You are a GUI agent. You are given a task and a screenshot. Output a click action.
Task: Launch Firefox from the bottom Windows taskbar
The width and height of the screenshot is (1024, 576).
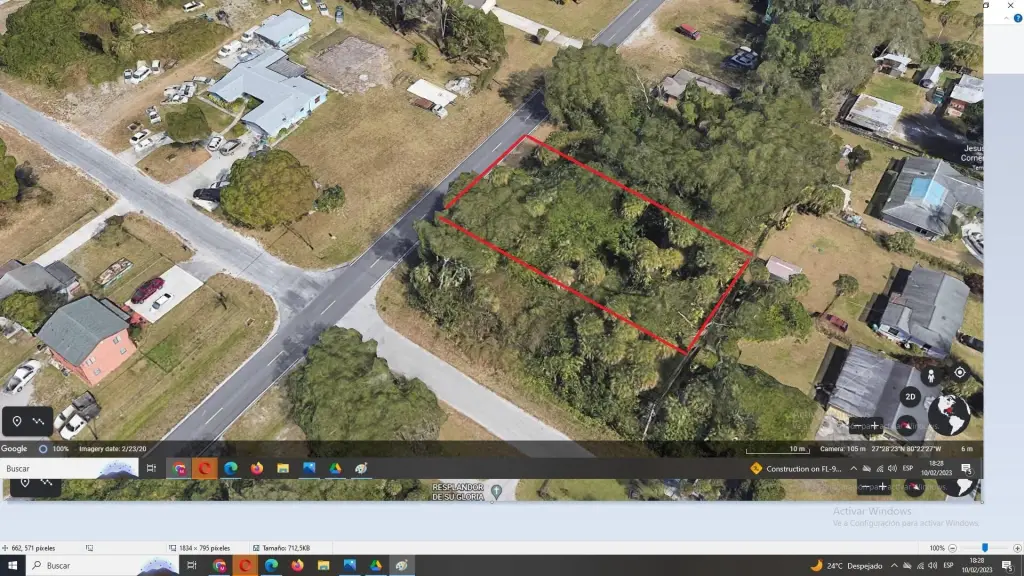297,566
